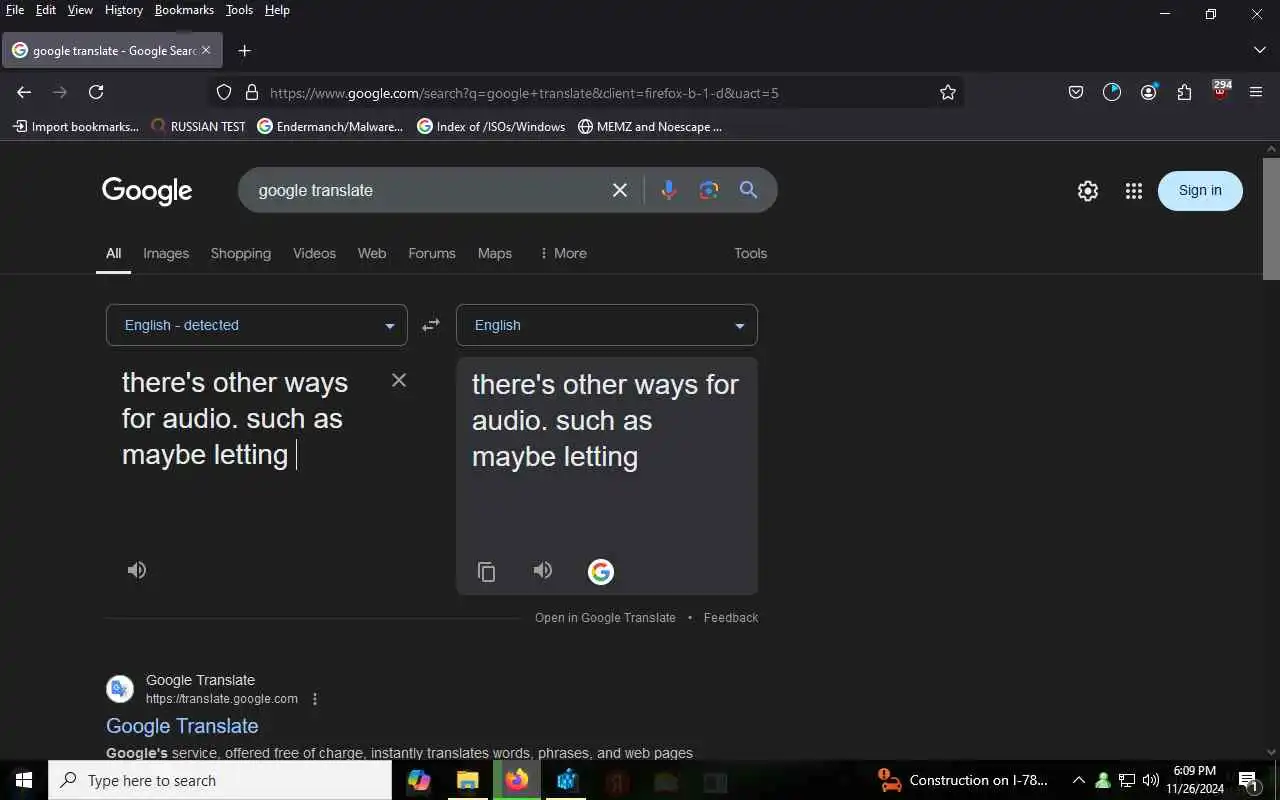Open the Extensions puzzle icon
The height and width of the screenshot is (800, 1280).
tap(1184, 92)
